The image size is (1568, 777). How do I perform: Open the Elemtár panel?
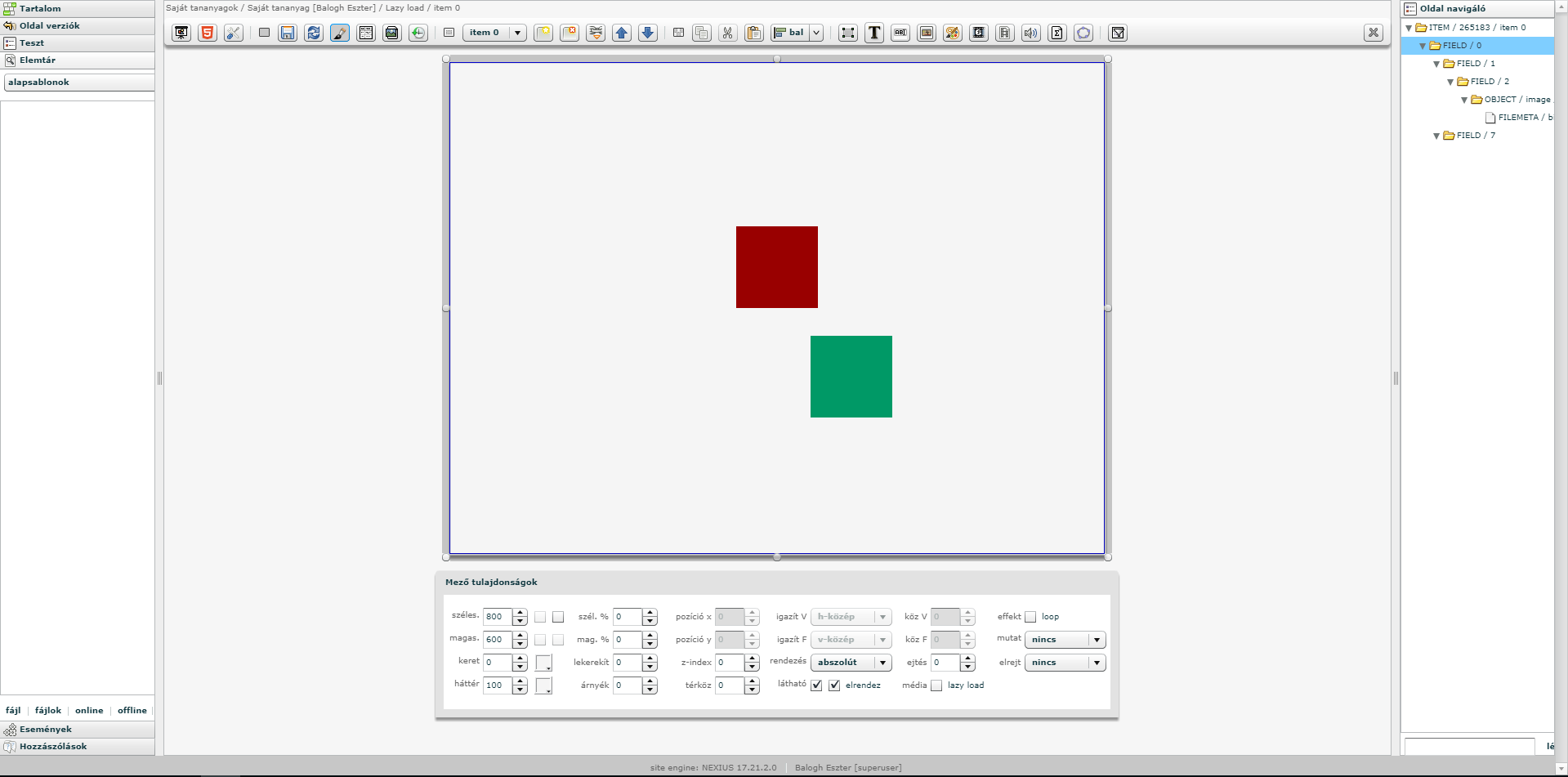click(x=38, y=60)
